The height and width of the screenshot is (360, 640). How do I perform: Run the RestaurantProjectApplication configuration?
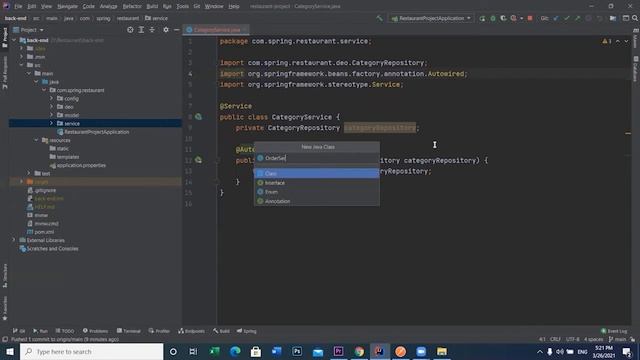tap(482, 18)
